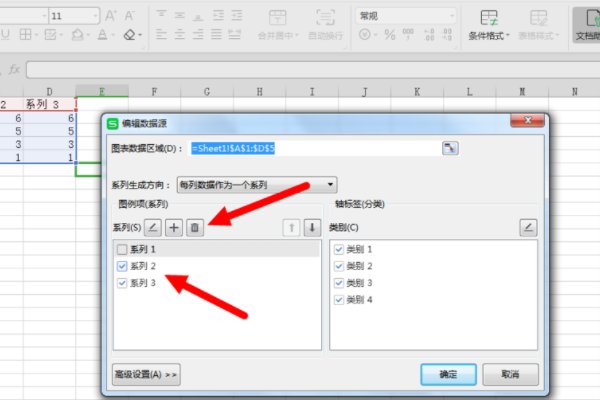Open the series direction dropdown
The height and width of the screenshot is (400, 600).
257,185
